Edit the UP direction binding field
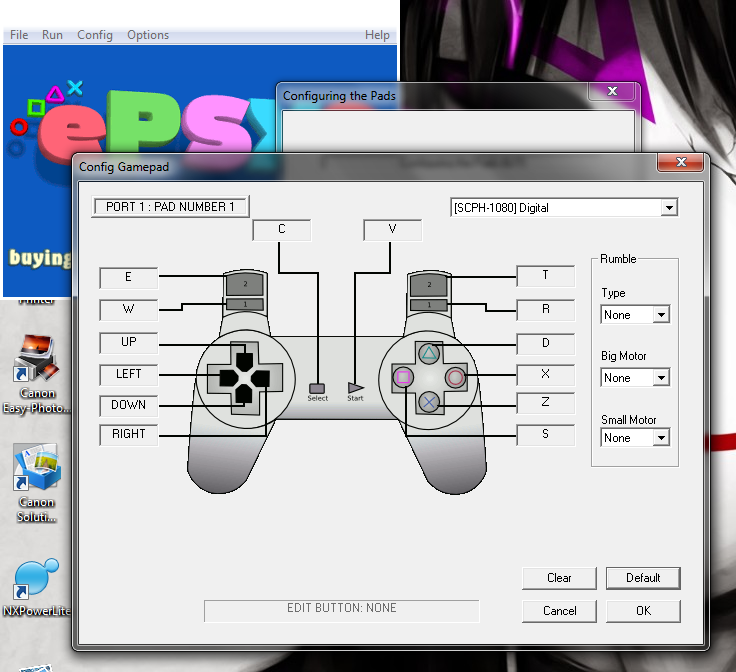 coord(129,342)
